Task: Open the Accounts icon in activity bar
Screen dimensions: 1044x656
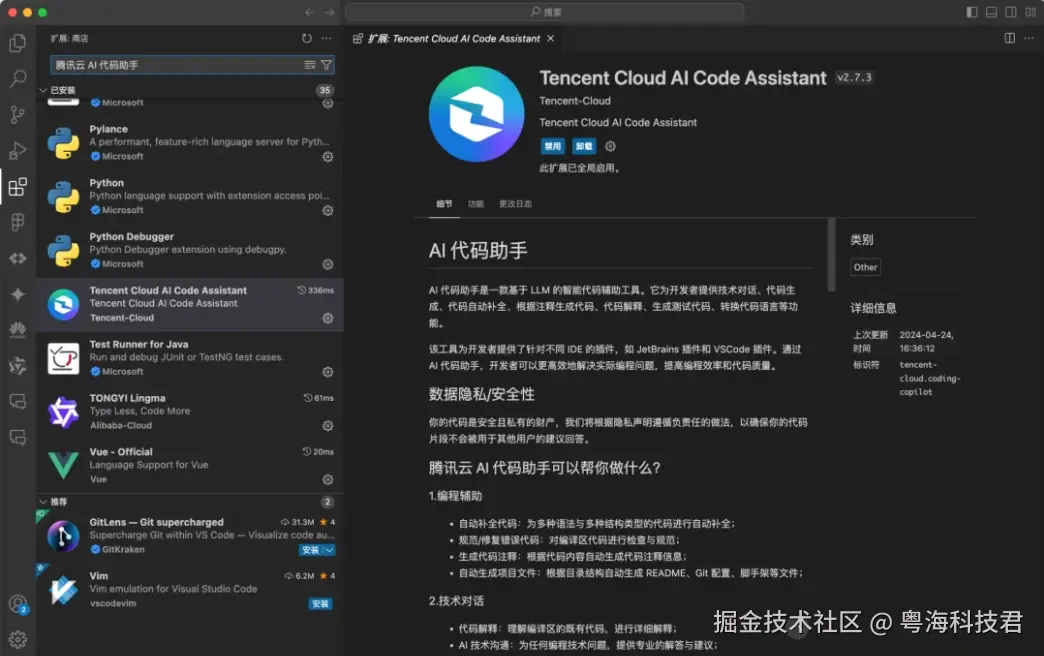Action: click(18, 604)
